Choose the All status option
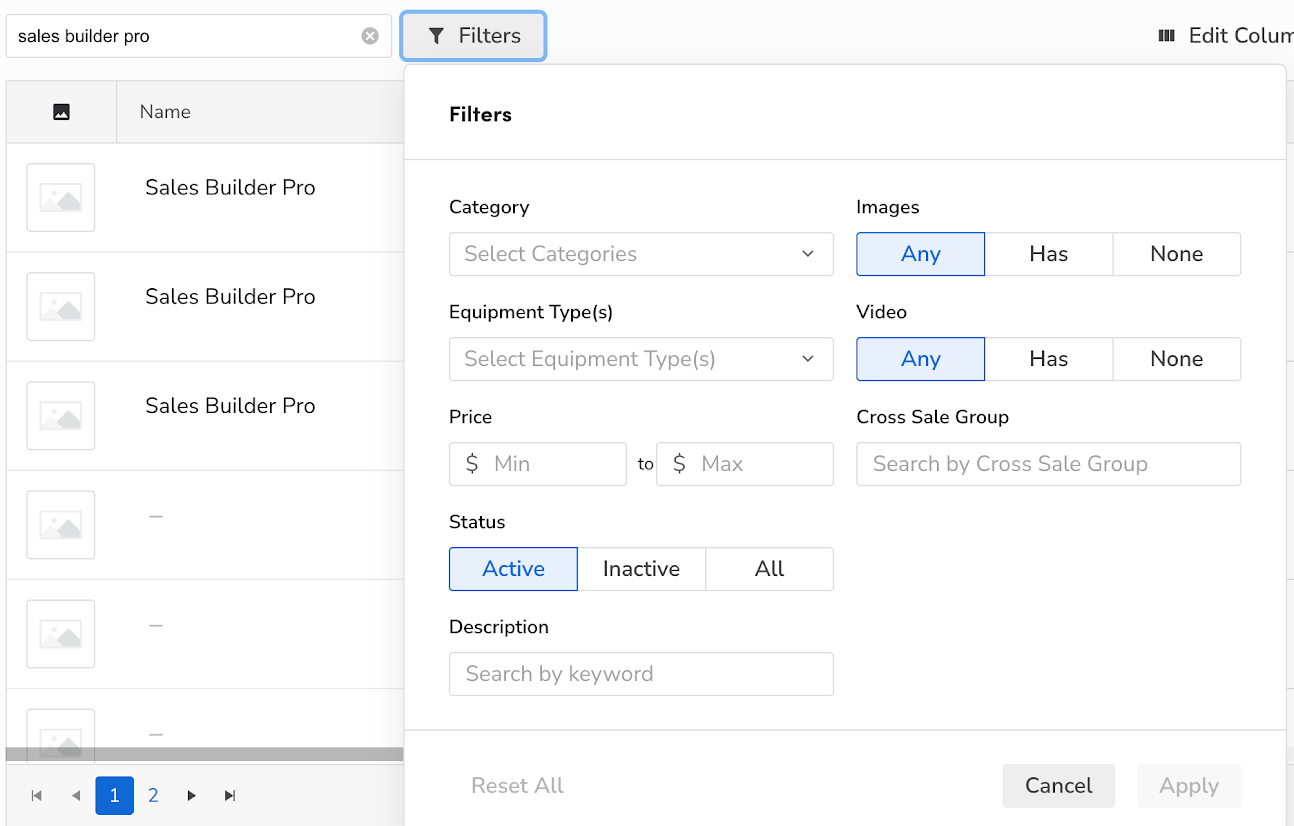This screenshot has height=826, width=1294. point(769,569)
